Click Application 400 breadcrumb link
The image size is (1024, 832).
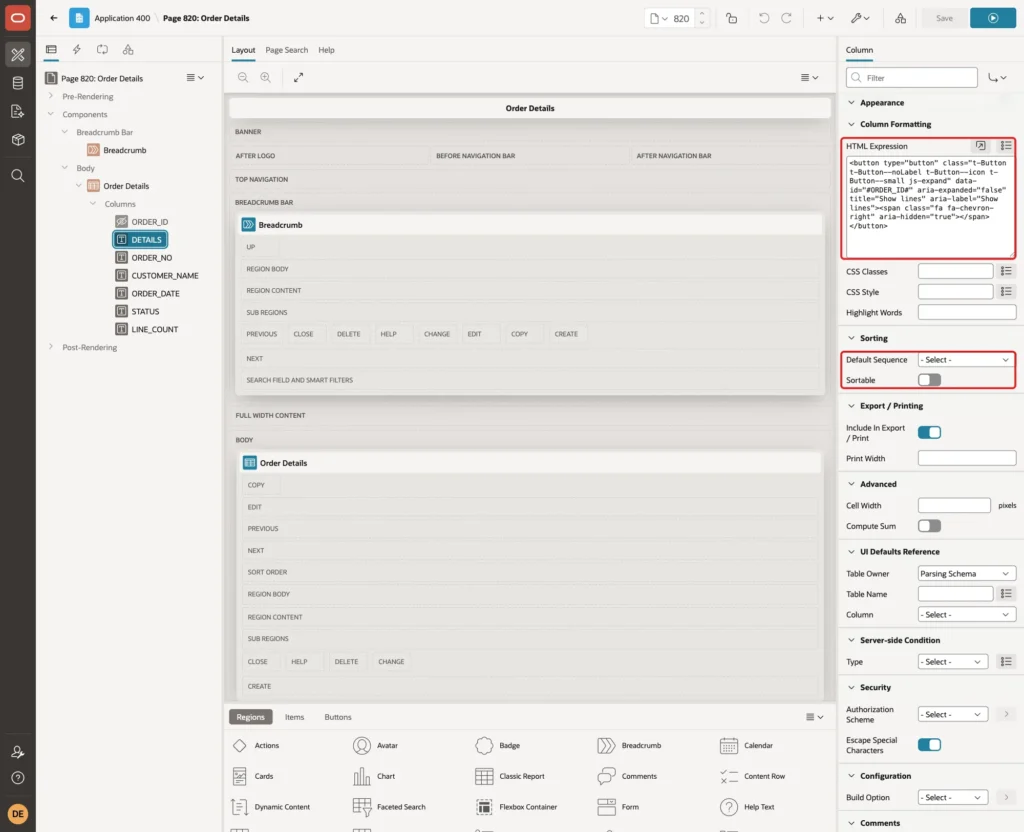122,18
